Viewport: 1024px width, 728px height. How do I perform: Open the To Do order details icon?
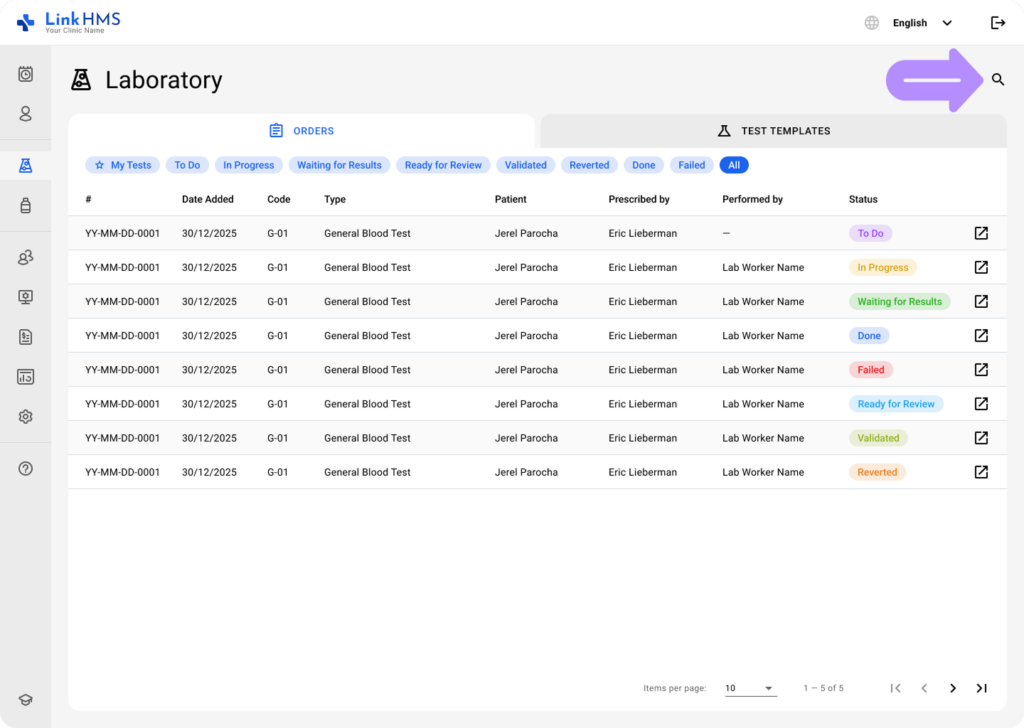click(x=981, y=233)
